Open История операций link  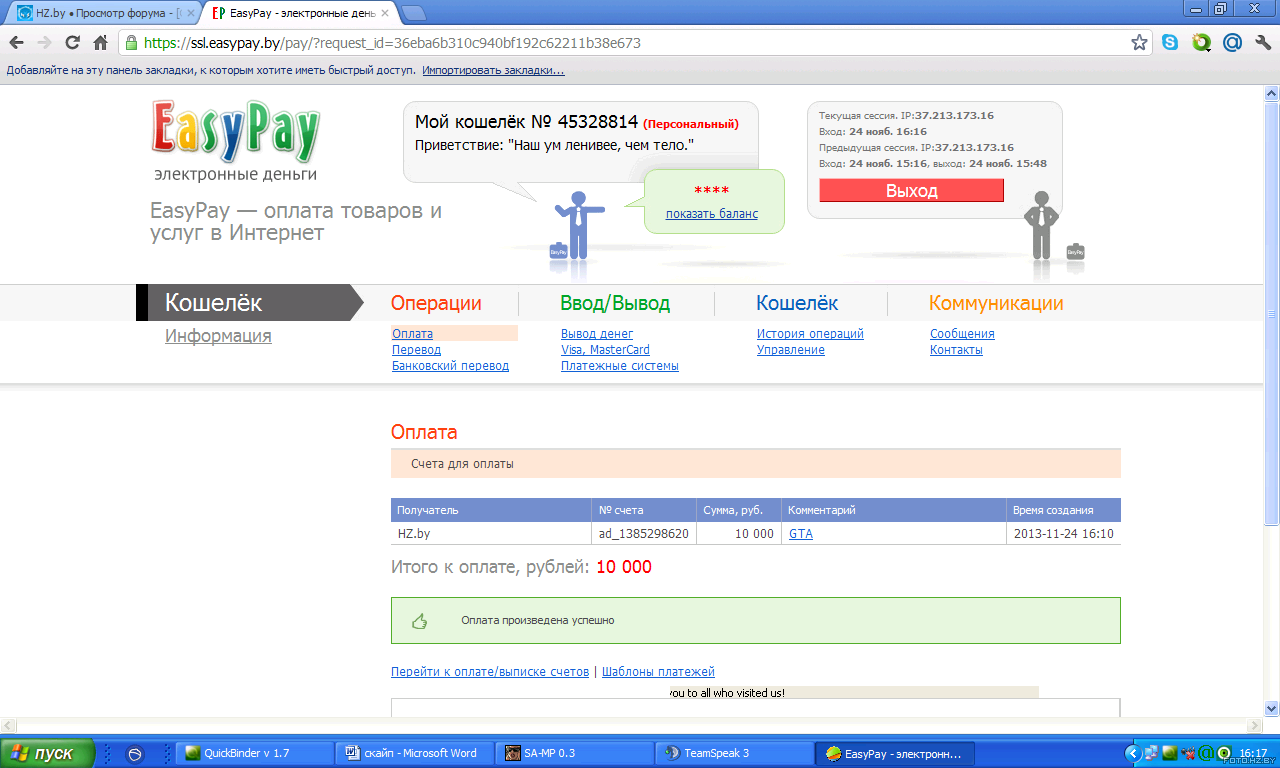pos(810,334)
